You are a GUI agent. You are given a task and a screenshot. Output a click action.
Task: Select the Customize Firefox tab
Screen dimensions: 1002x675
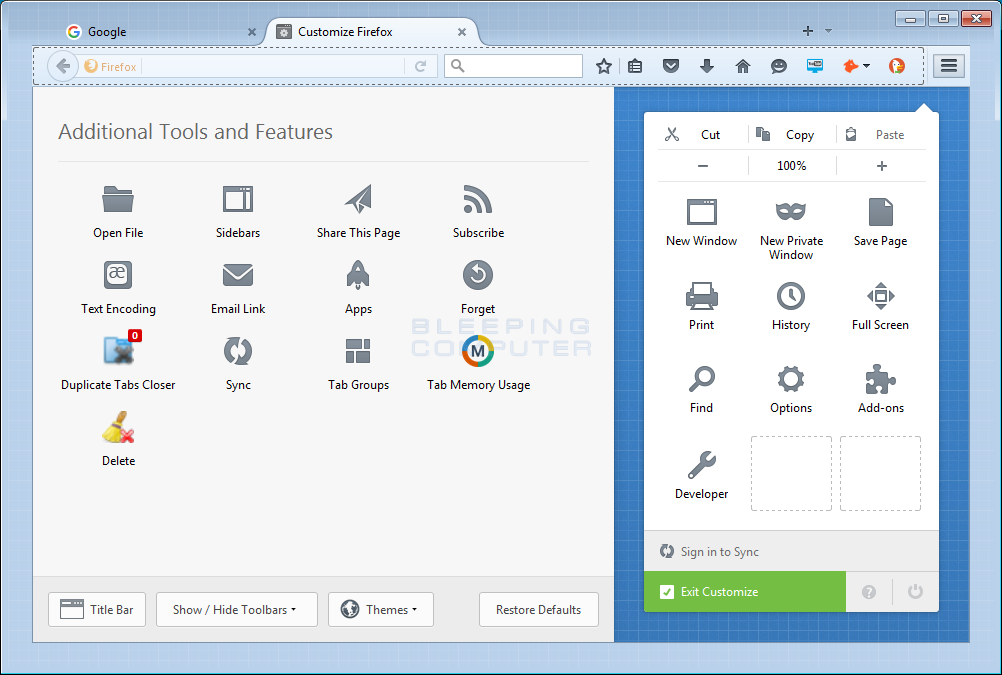371,31
